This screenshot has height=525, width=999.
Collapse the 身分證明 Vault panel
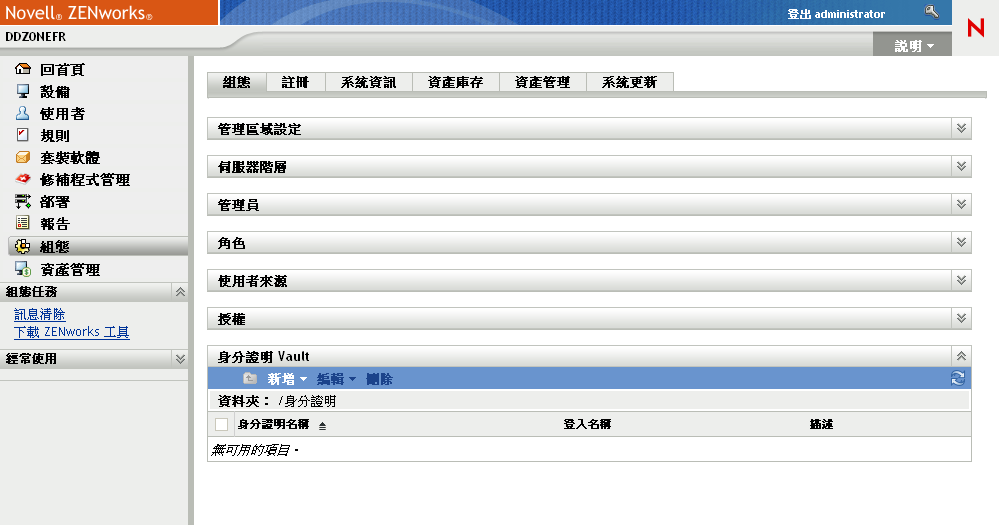960,355
